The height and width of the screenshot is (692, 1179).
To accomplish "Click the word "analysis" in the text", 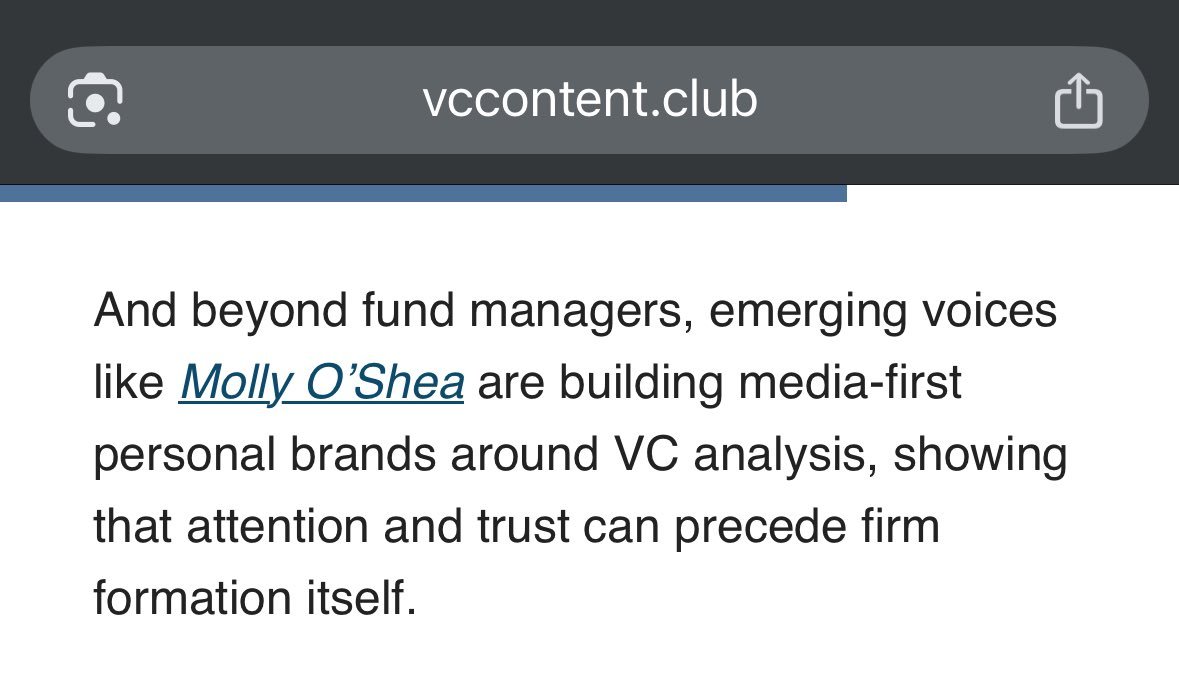I will (x=785, y=457).
